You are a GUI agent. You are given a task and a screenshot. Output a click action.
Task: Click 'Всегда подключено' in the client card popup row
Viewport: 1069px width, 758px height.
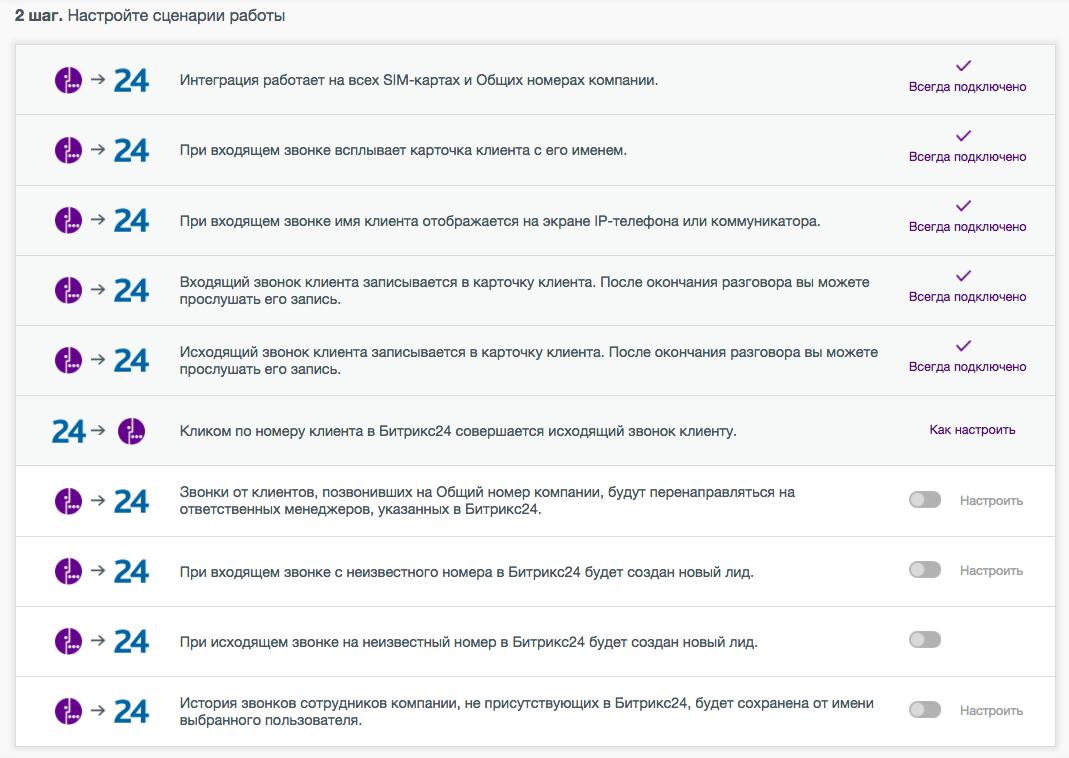(x=967, y=157)
